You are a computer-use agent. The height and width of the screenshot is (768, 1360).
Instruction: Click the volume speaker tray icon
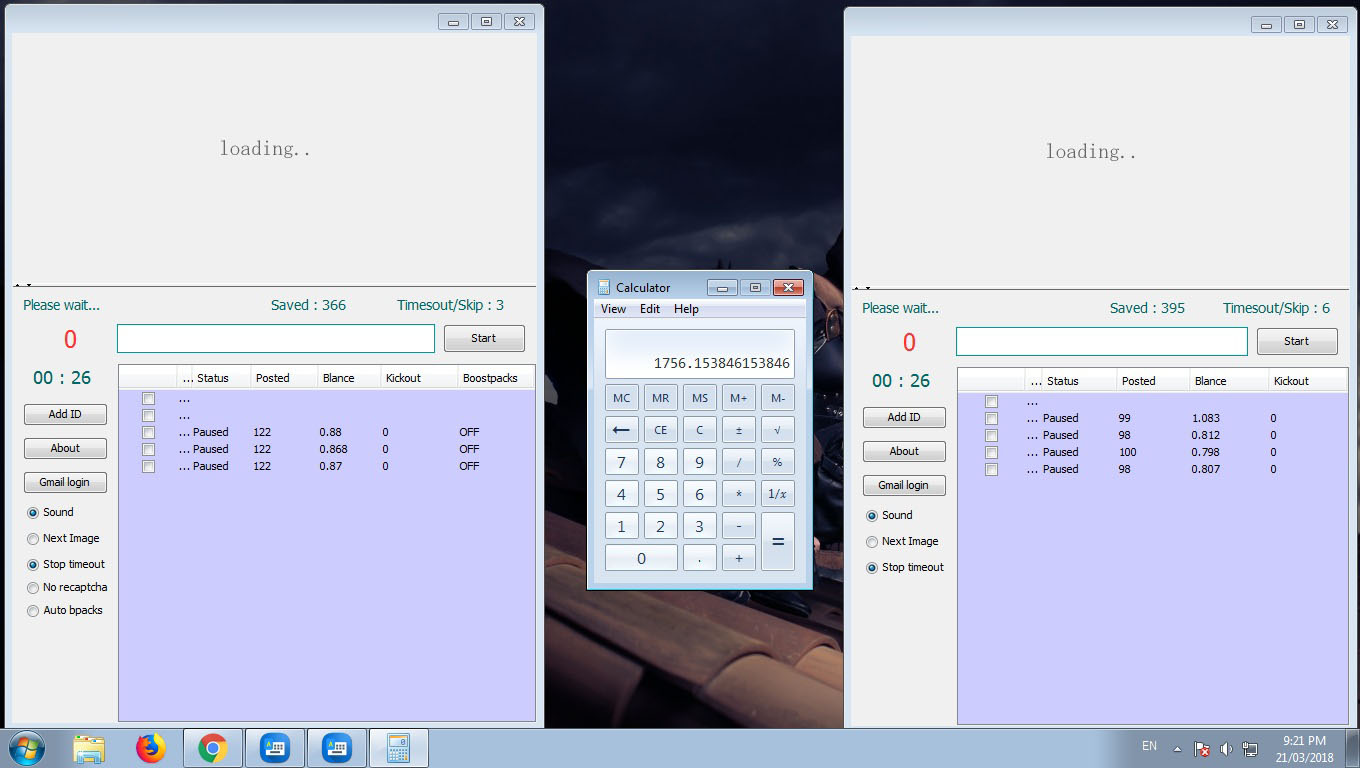click(1226, 748)
